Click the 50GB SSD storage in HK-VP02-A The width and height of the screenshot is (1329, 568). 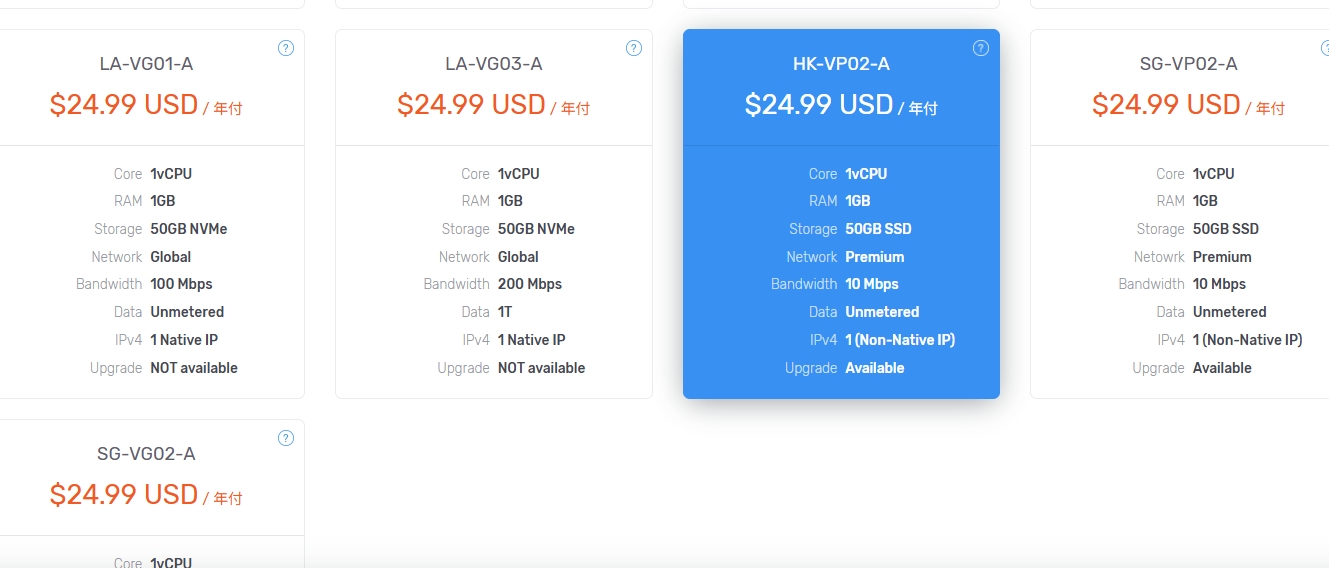[878, 229]
